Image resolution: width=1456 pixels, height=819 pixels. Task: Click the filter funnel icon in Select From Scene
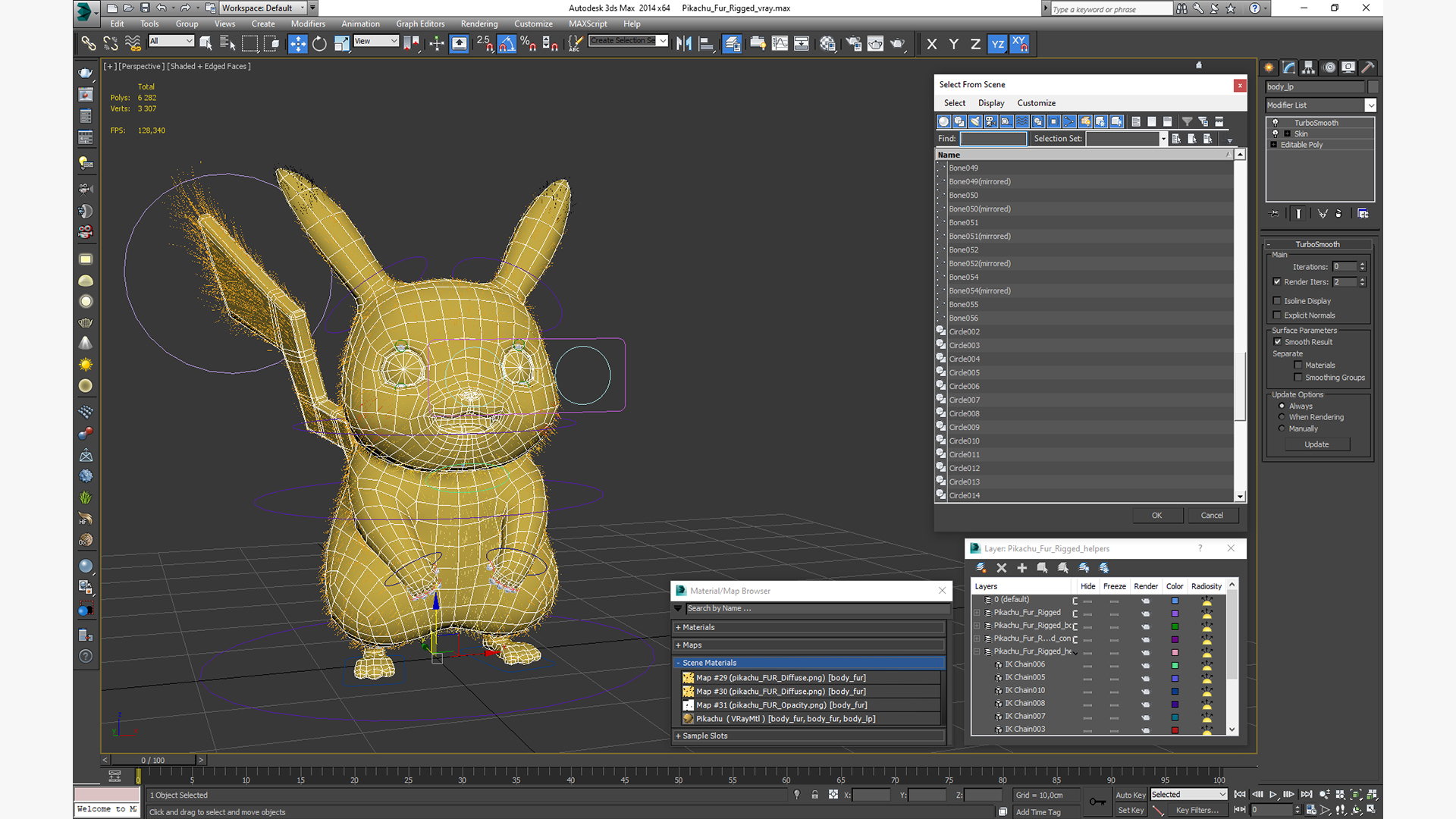[x=1187, y=121]
